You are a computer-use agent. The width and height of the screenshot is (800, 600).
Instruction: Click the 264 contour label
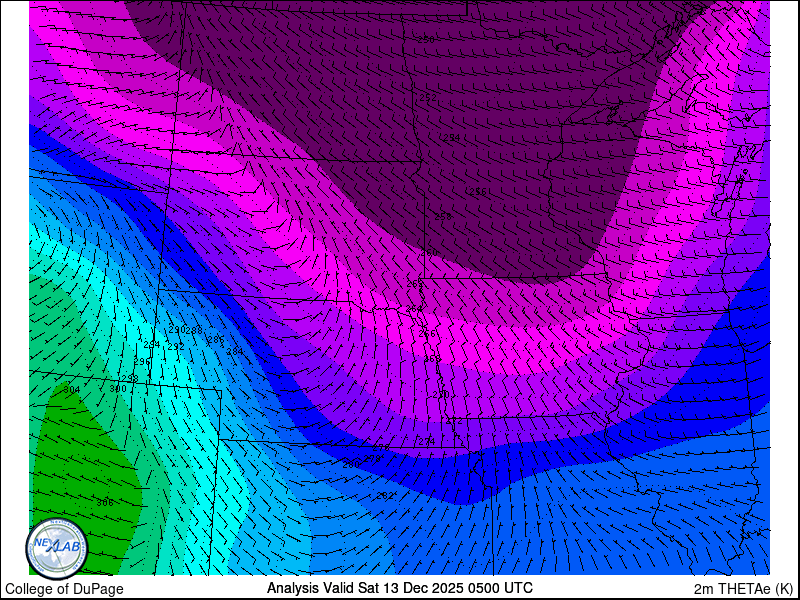(414, 309)
